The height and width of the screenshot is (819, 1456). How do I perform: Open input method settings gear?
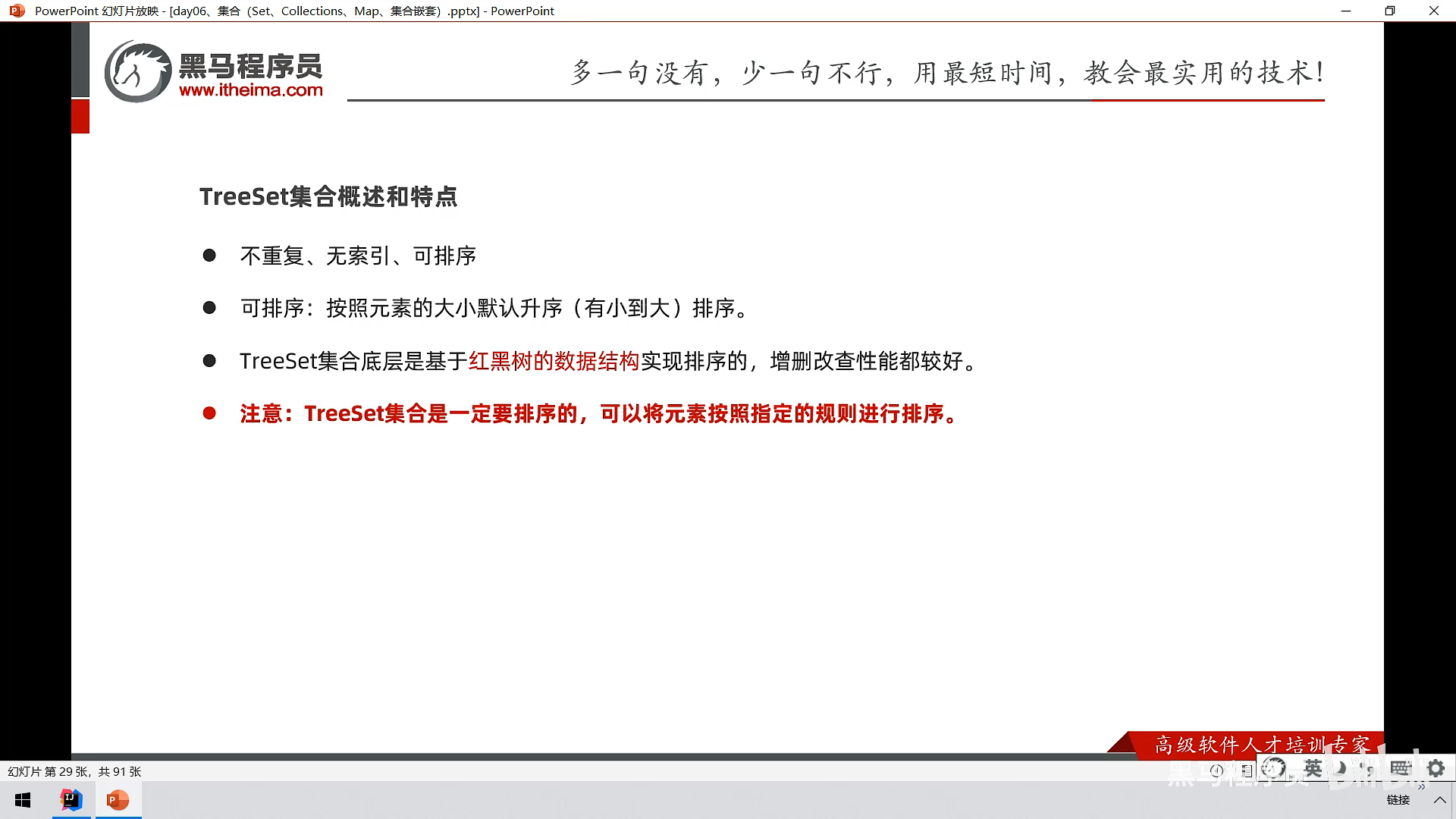(x=1436, y=768)
